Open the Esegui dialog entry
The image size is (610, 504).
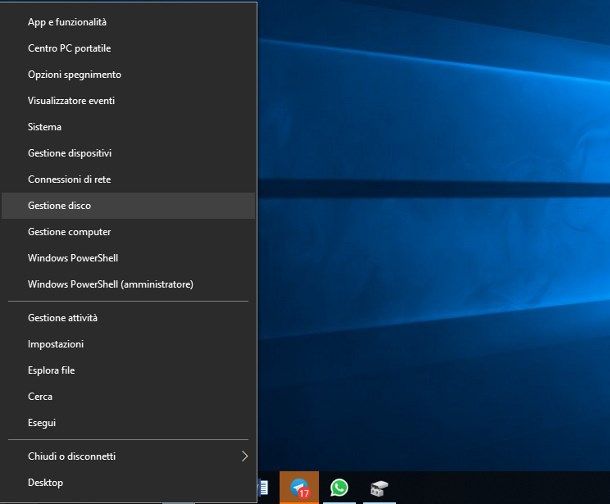point(128,423)
